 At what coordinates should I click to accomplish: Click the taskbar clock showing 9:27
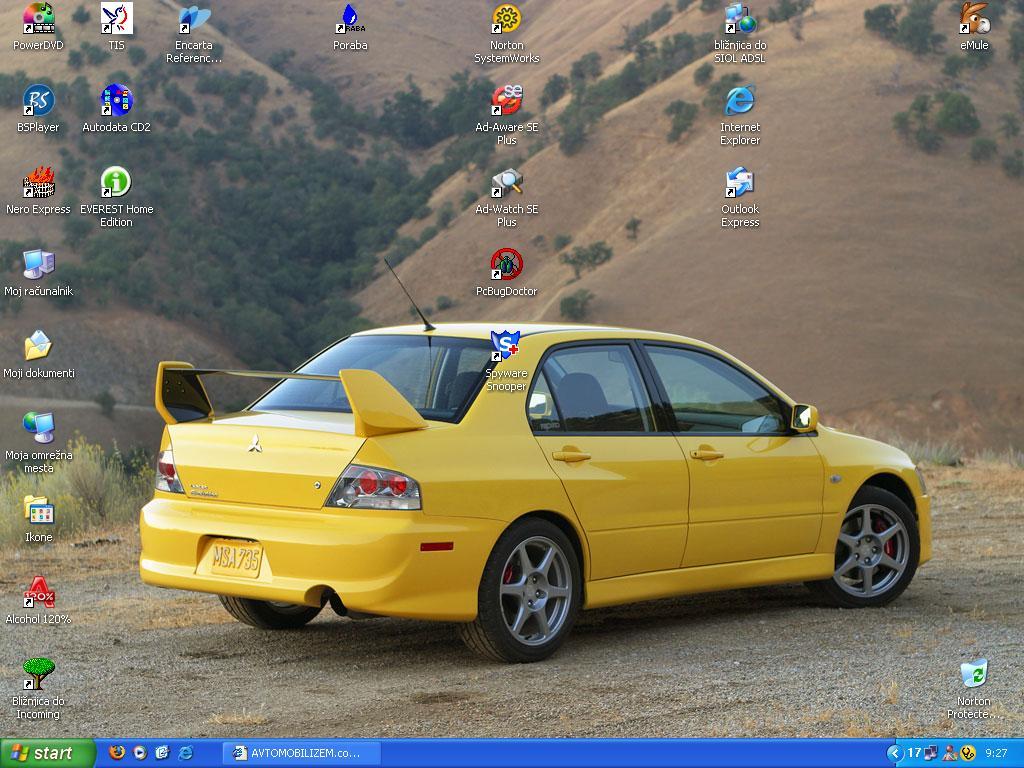pos(997,753)
